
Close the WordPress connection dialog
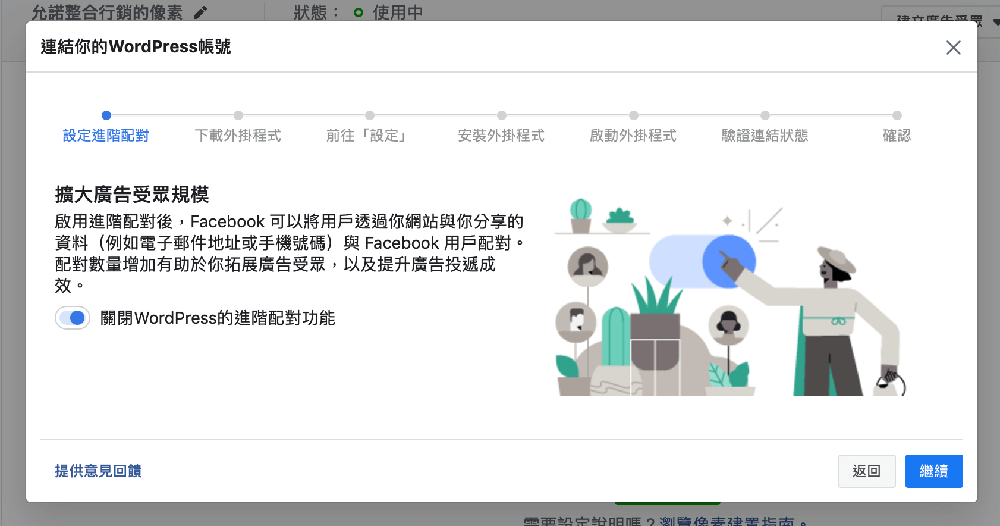[953, 48]
